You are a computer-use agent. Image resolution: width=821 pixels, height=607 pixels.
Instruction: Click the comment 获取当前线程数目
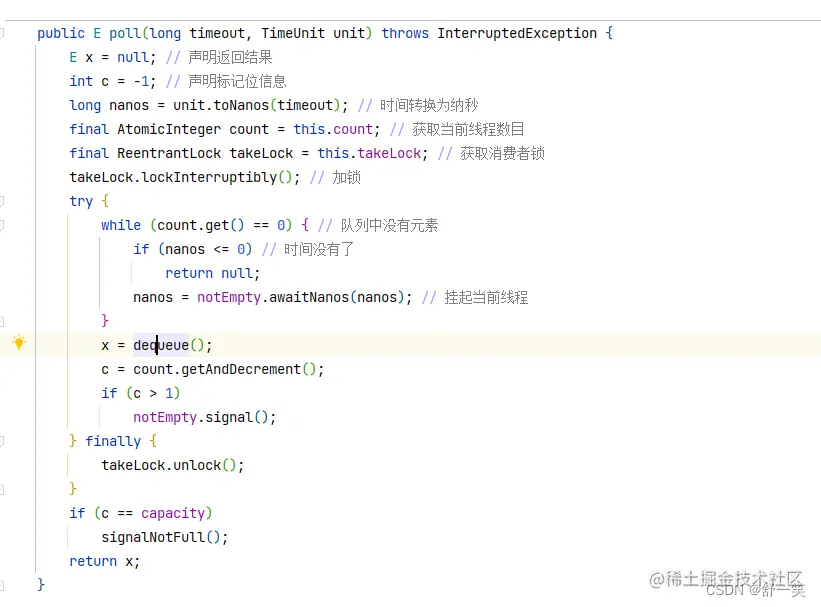pyautogui.click(x=468, y=129)
